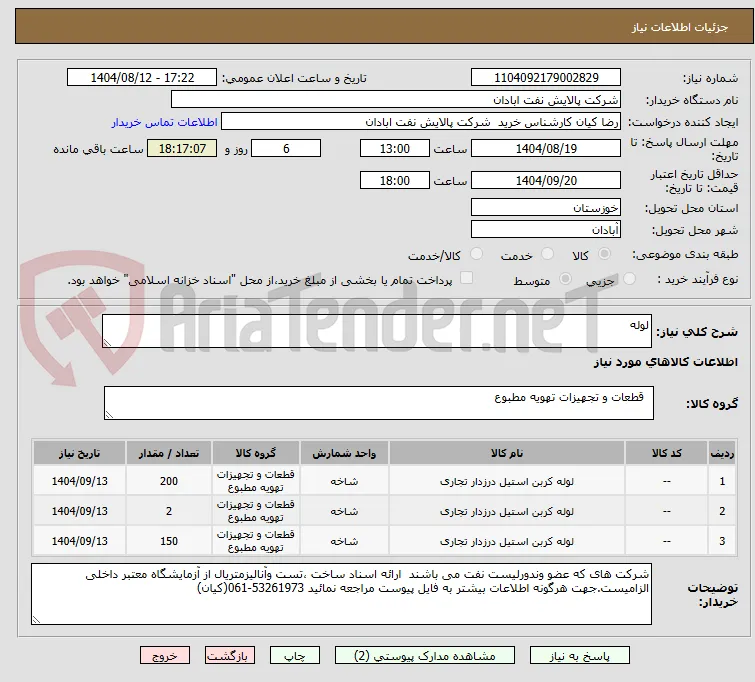Click the کد کالا column header
This screenshot has height=682, width=755.
point(666,453)
